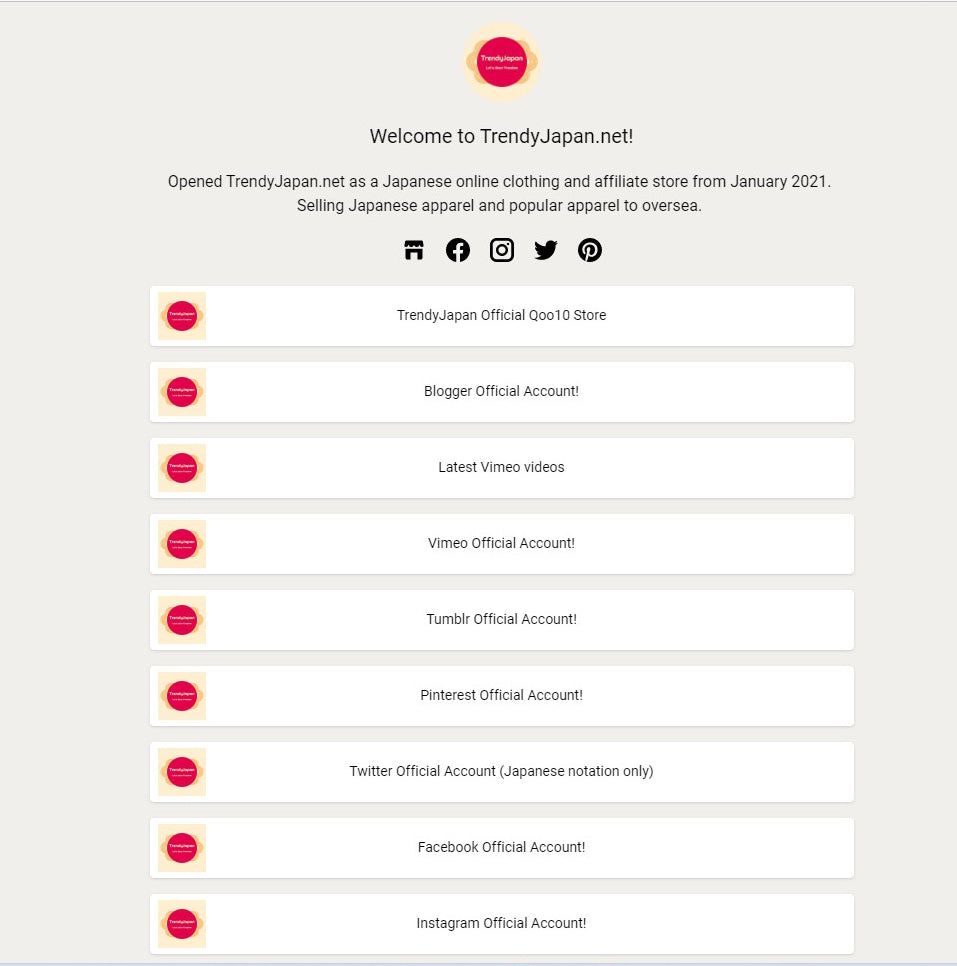Open the Facebook social icon
Image resolution: width=957 pixels, height=966 pixels.
[458, 250]
